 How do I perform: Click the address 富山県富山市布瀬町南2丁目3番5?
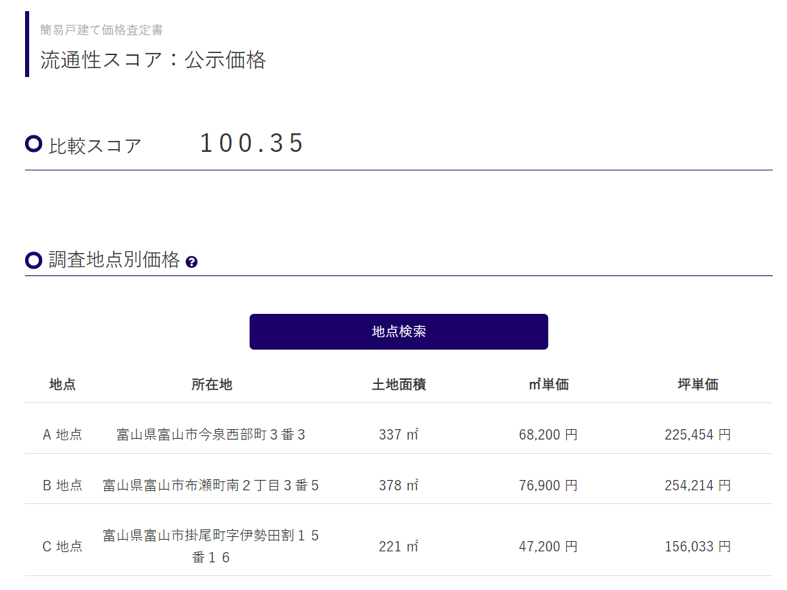point(211,485)
